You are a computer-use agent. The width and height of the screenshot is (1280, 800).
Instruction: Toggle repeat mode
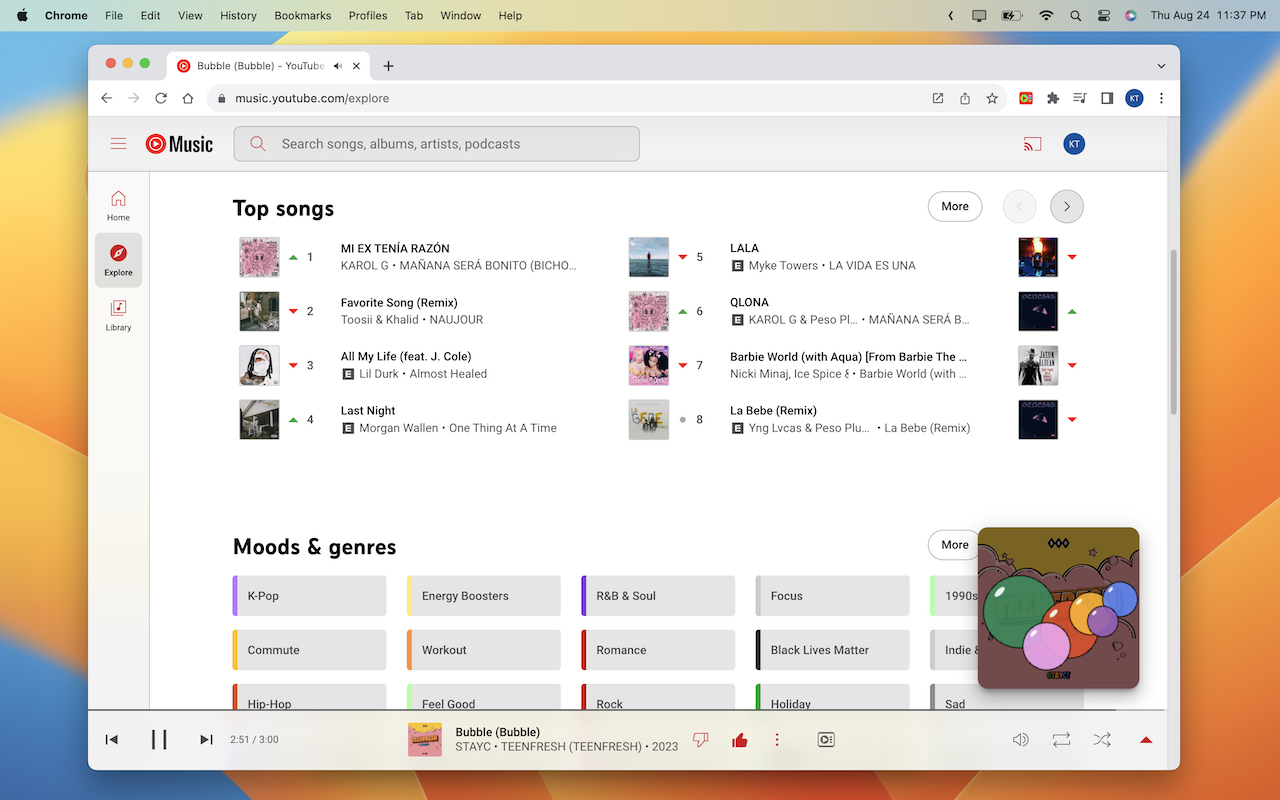[x=1061, y=739]
